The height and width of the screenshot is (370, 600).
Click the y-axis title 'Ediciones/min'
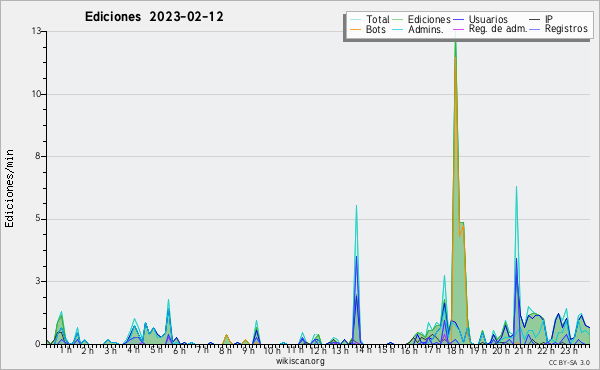click(x=9, y=188)
